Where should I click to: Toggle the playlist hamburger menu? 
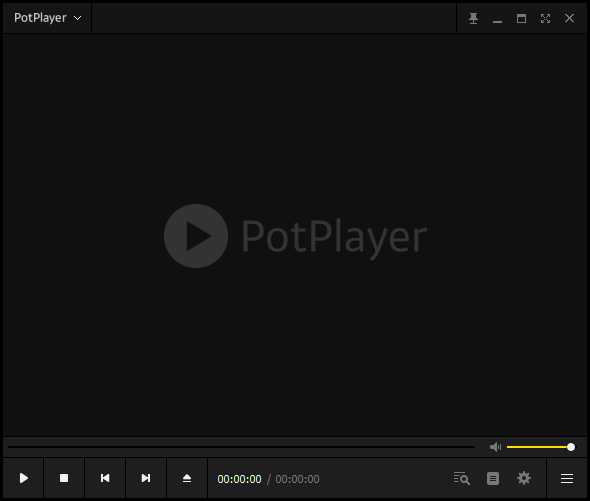pyautogui.click(x=567, y=478)
